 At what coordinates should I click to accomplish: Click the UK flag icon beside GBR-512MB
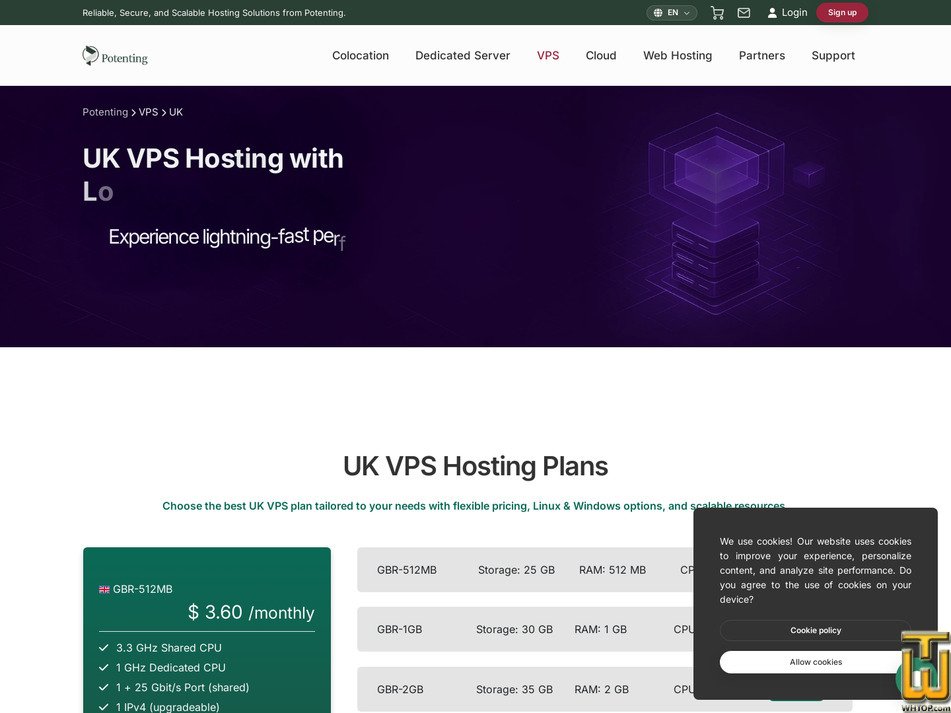[104, 589]
